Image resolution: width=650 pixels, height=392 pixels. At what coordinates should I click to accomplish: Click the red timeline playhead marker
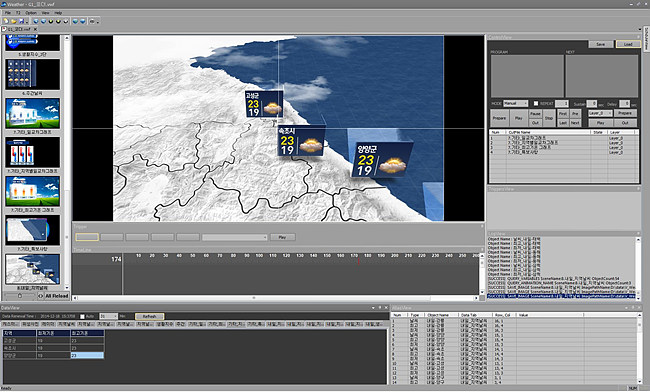point(358,260)
